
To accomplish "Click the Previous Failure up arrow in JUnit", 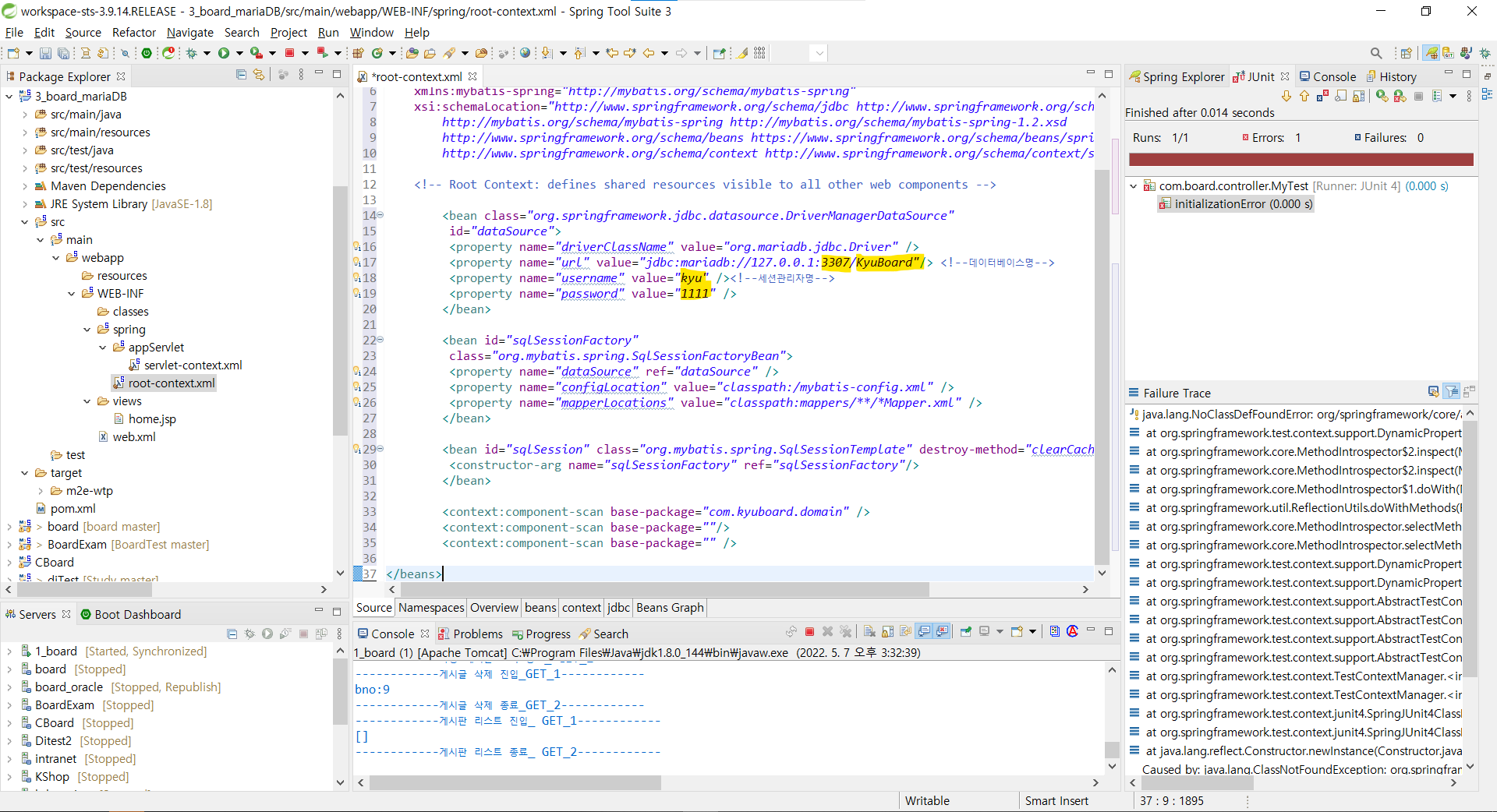I will point(1304,96).
